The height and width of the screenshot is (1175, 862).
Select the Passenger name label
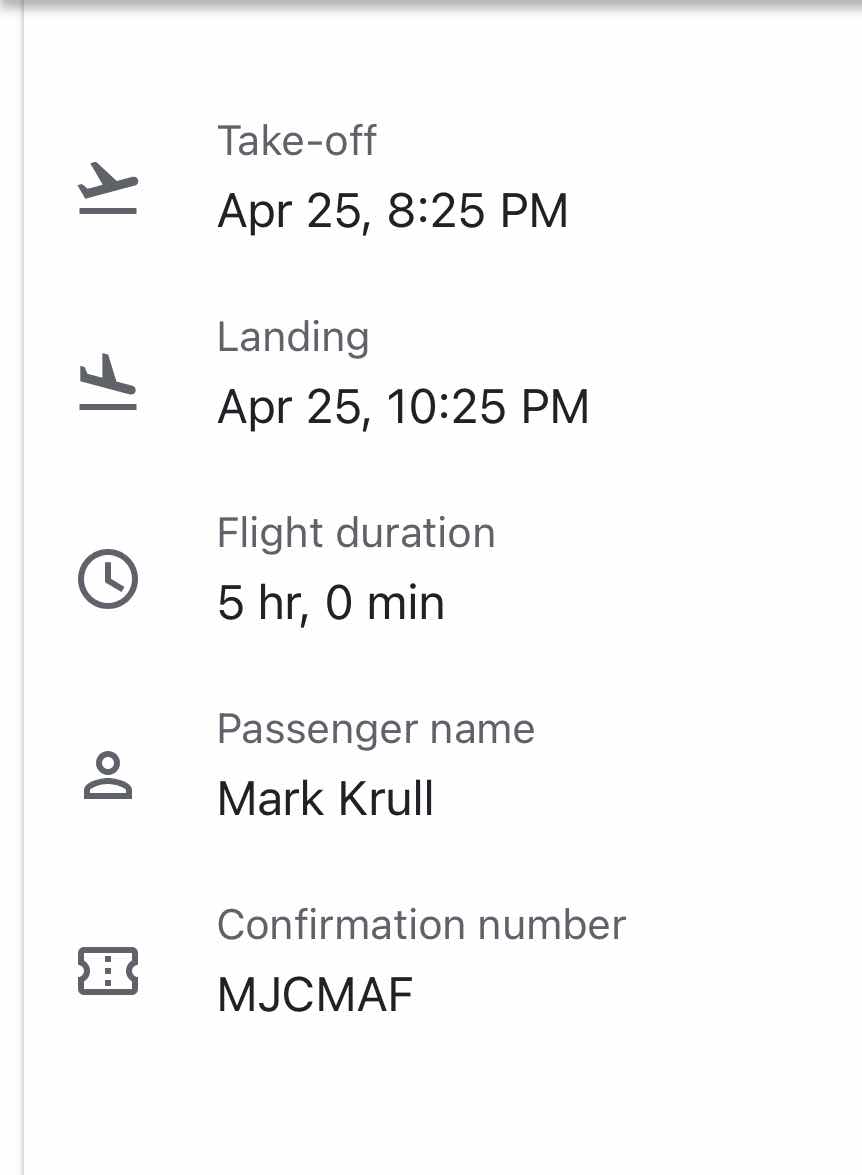376,729
